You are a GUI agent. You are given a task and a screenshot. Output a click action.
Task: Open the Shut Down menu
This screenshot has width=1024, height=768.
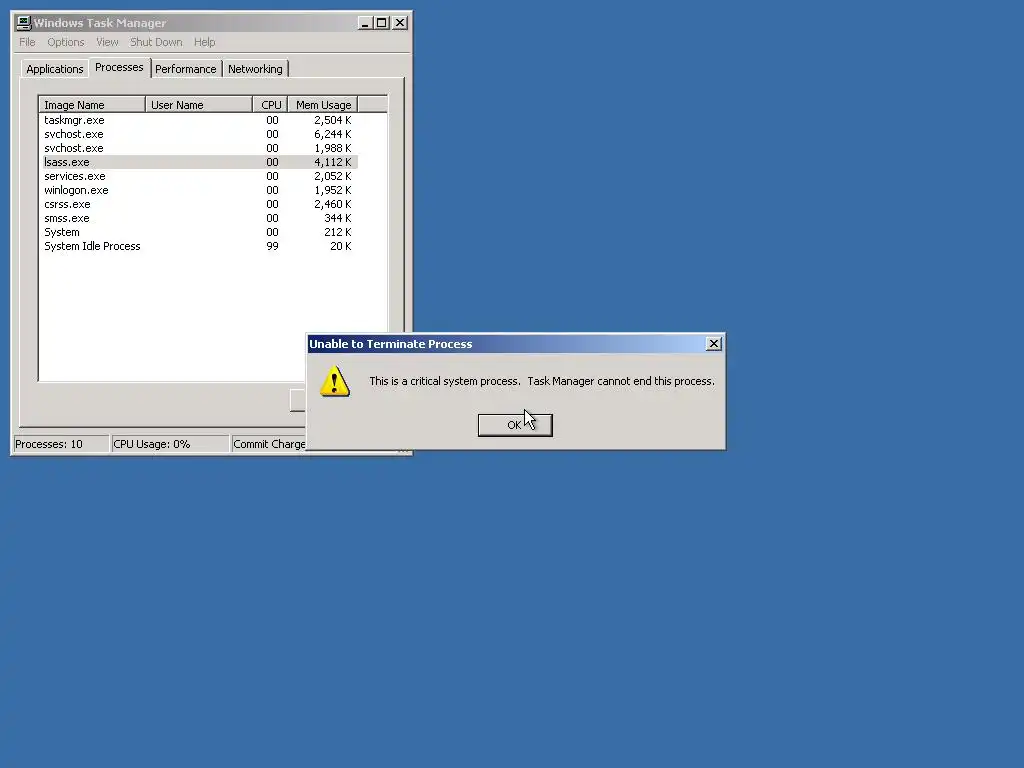pyautogui.click(x=156, y=42)
